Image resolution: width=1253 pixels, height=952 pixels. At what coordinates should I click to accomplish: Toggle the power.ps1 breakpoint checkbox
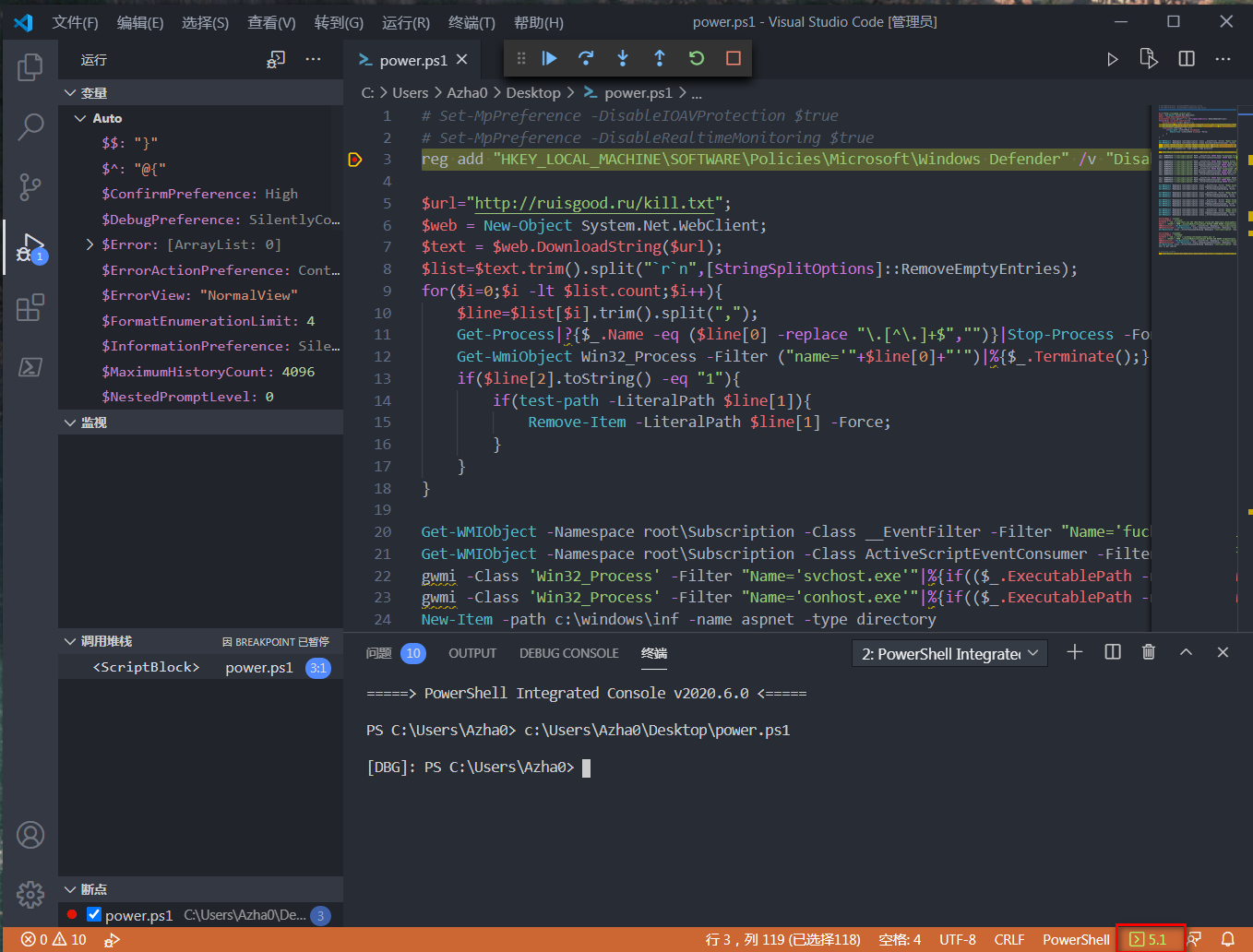pos(94,915)
